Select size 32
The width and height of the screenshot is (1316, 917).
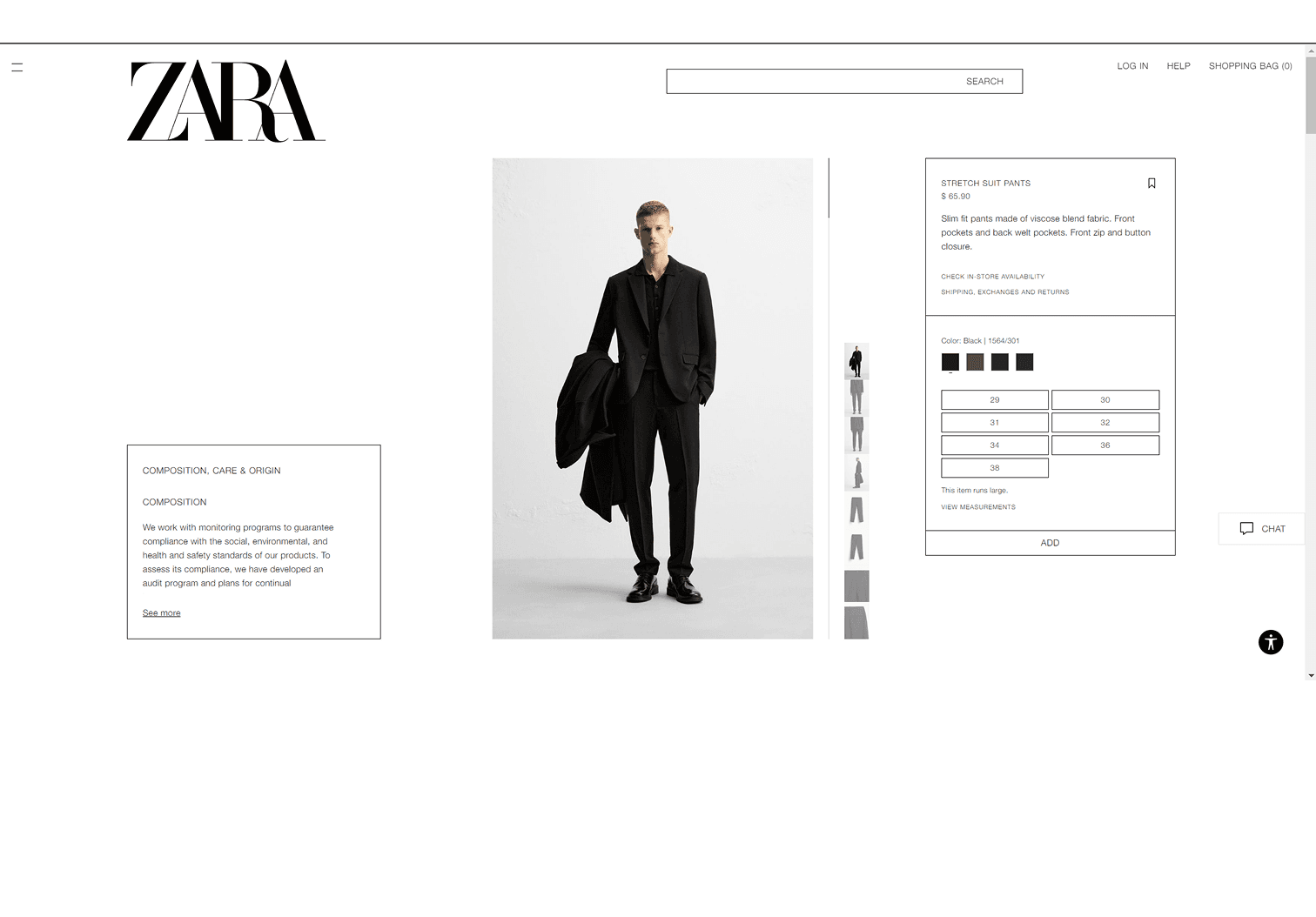tap(1105, 423)
